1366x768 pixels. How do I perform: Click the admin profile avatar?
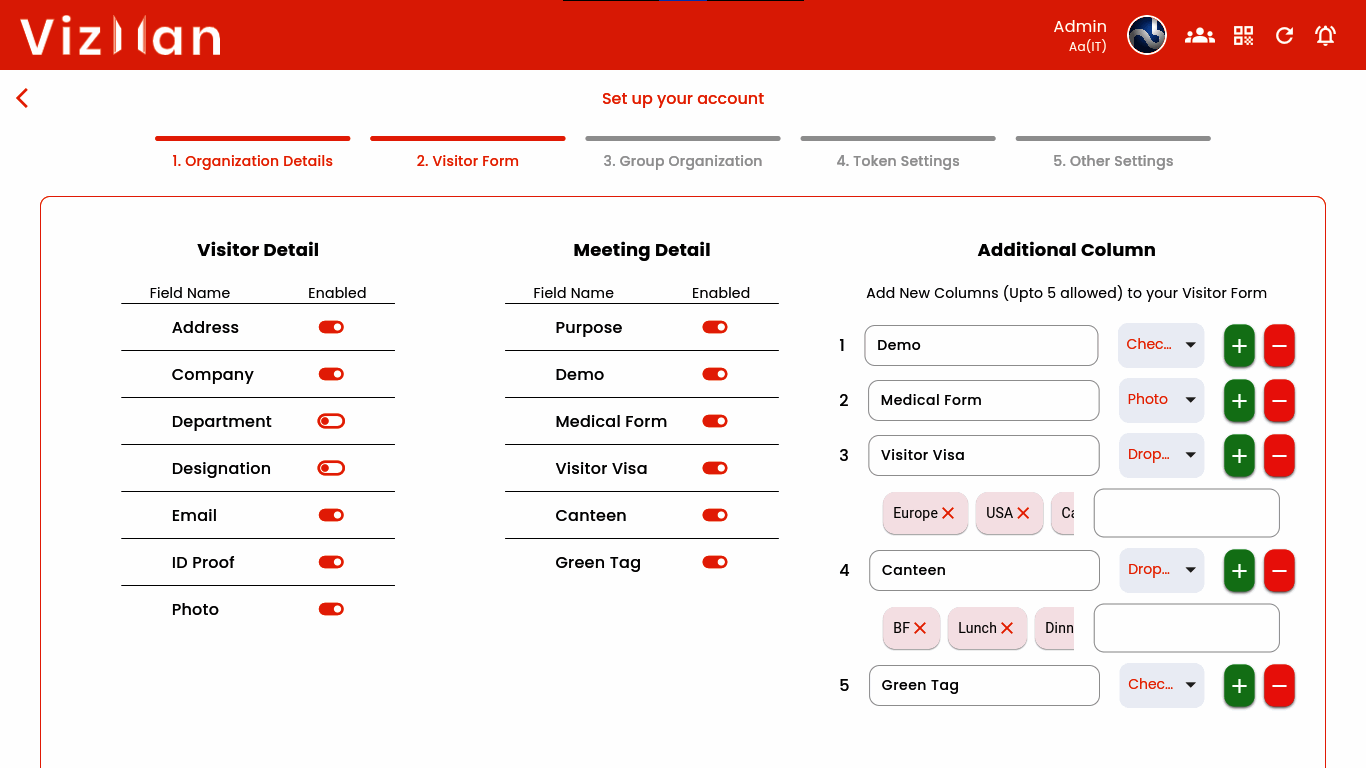click(x=1147, y=36)
